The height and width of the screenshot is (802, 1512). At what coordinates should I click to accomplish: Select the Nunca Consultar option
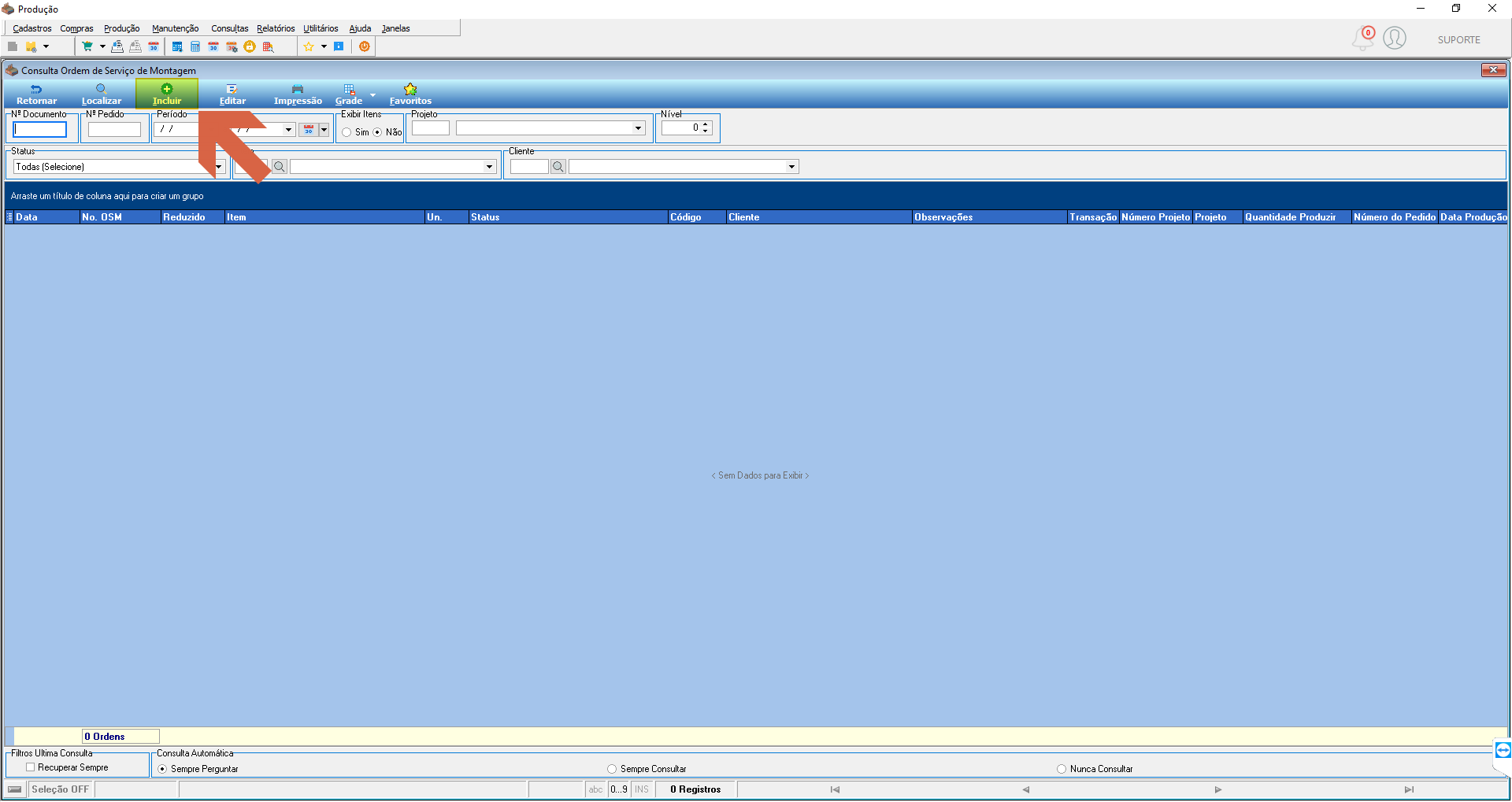click(1095, 769)
